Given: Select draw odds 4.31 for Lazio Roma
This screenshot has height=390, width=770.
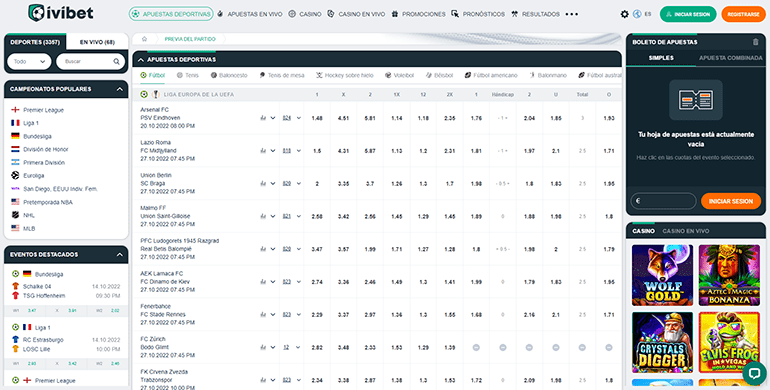Looking at the screenshot, I should 343,151.
